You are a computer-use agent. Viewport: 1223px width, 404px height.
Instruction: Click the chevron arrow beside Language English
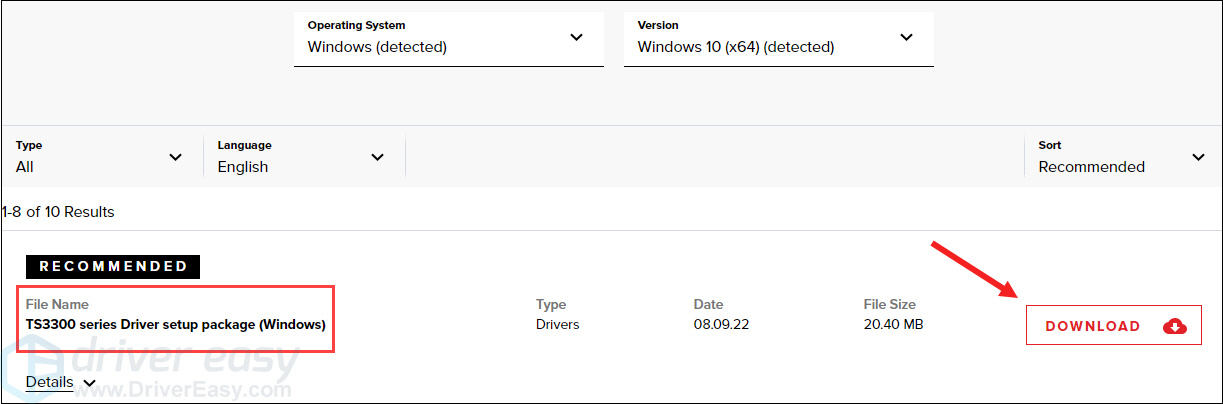pos(378,157)
